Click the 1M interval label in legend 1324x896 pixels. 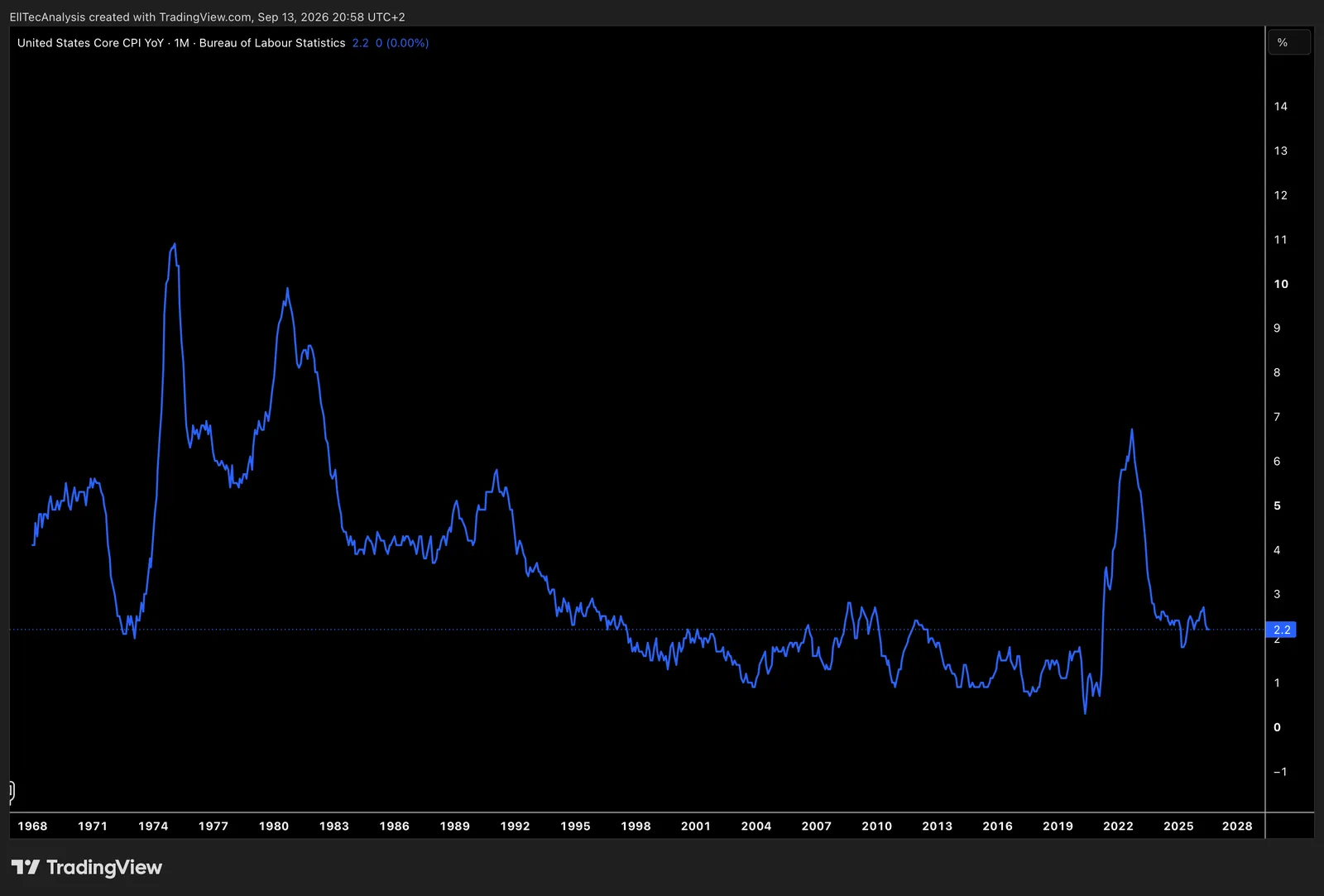tap(181, 43)
